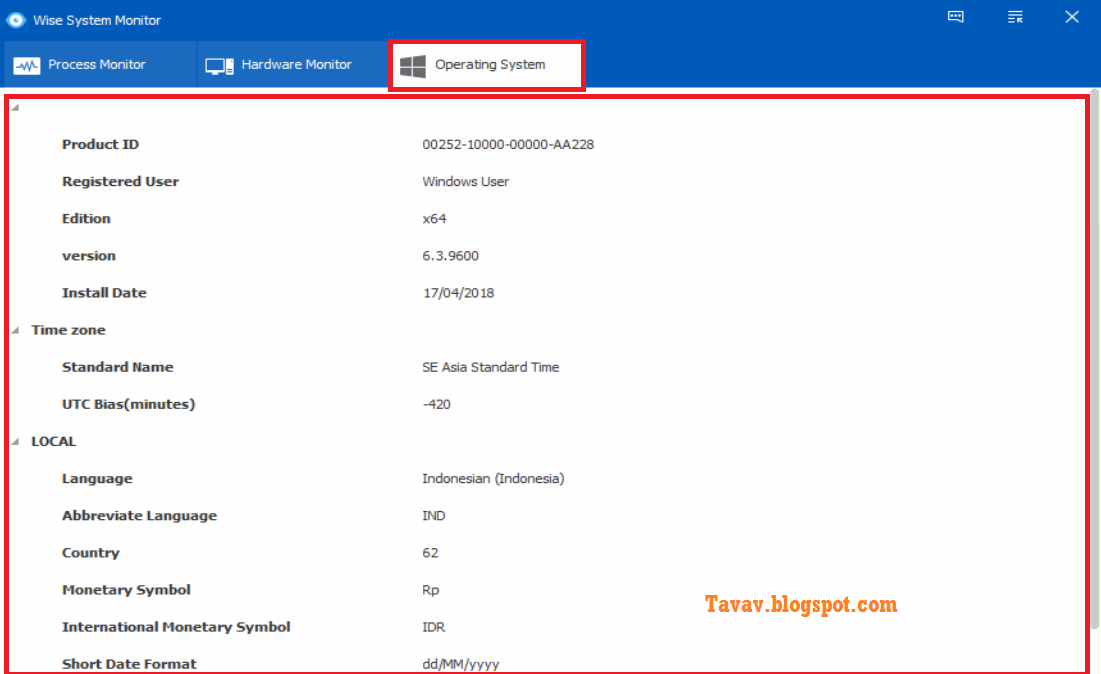Click the product ID value 00252-10000-00000-AA228

coord(508,145)
